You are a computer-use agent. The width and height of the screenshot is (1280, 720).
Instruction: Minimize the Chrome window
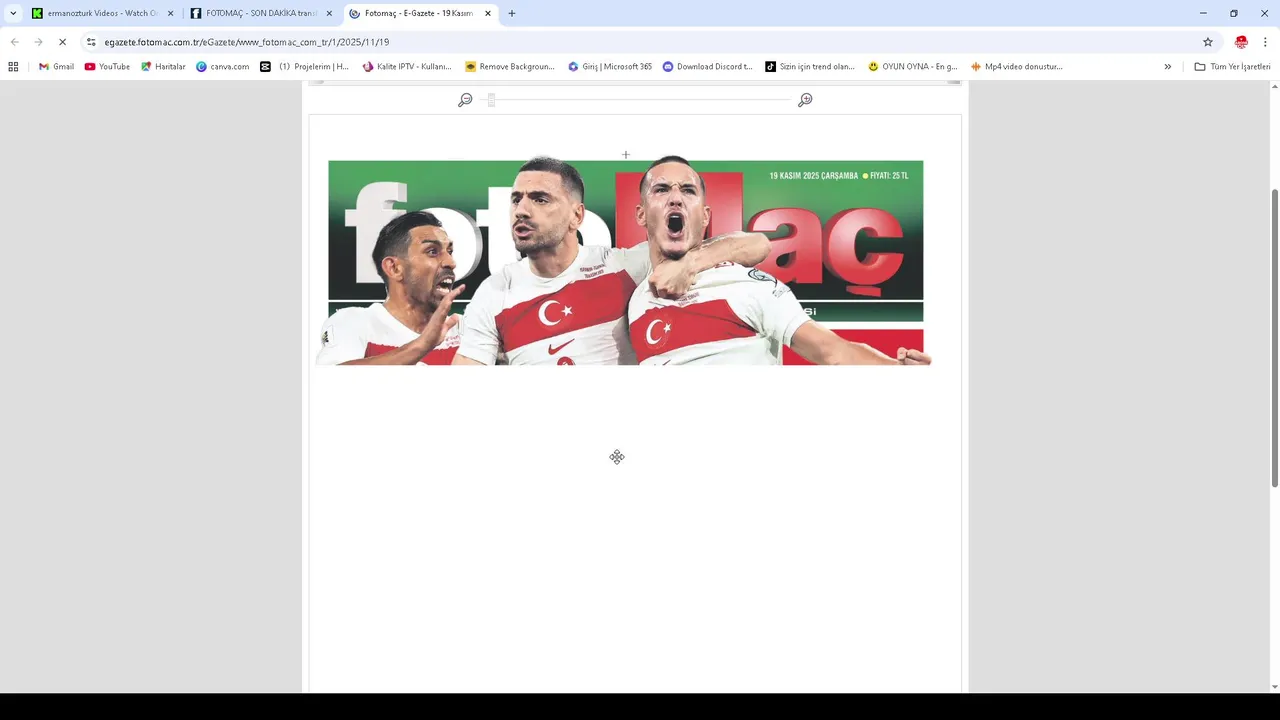click(x=1203, y=13)
